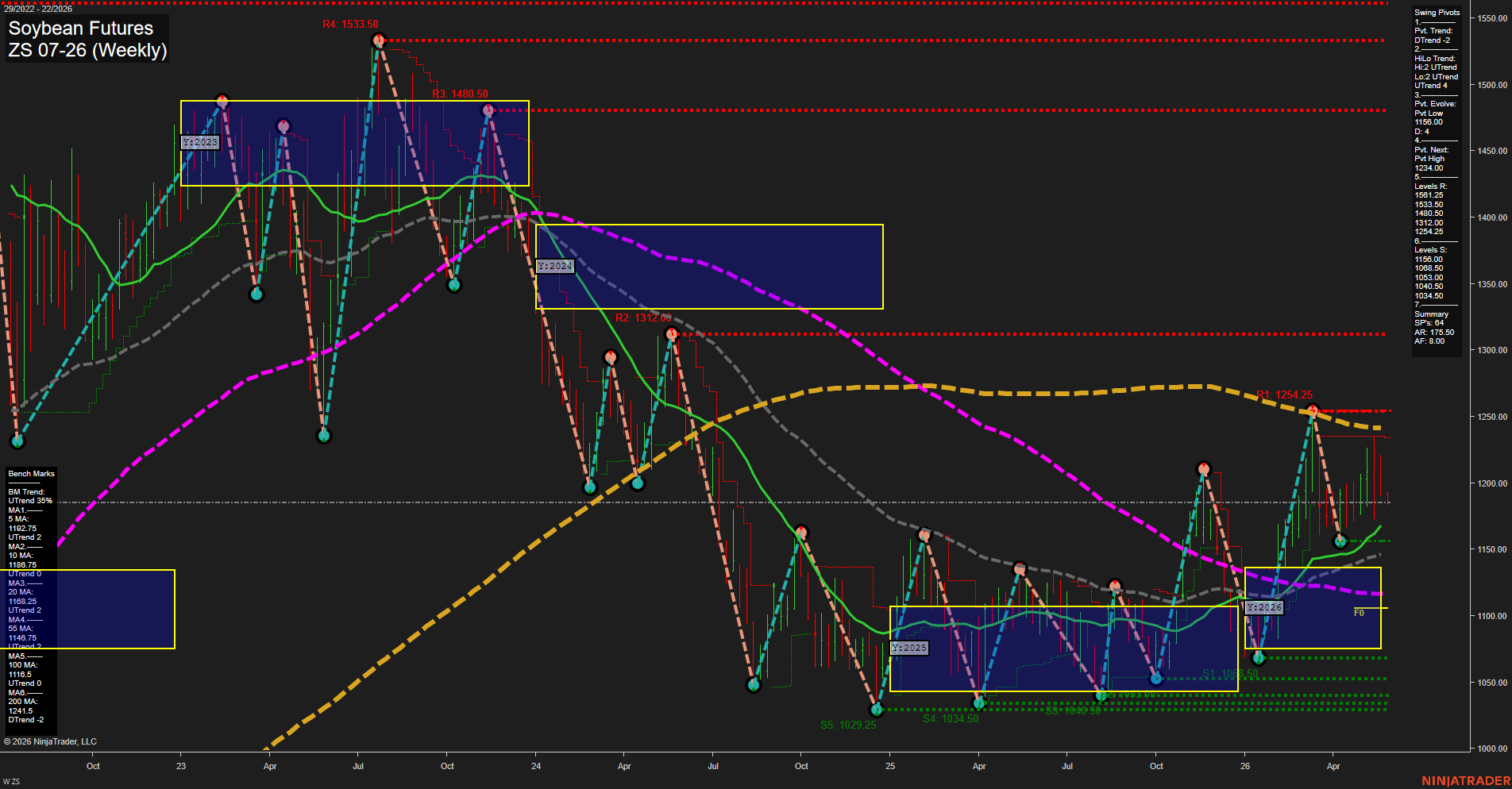This screenshot has height=789, width=1512.
Task: Select the Pvt. Evolve: entry
Action: (1435, 104)
